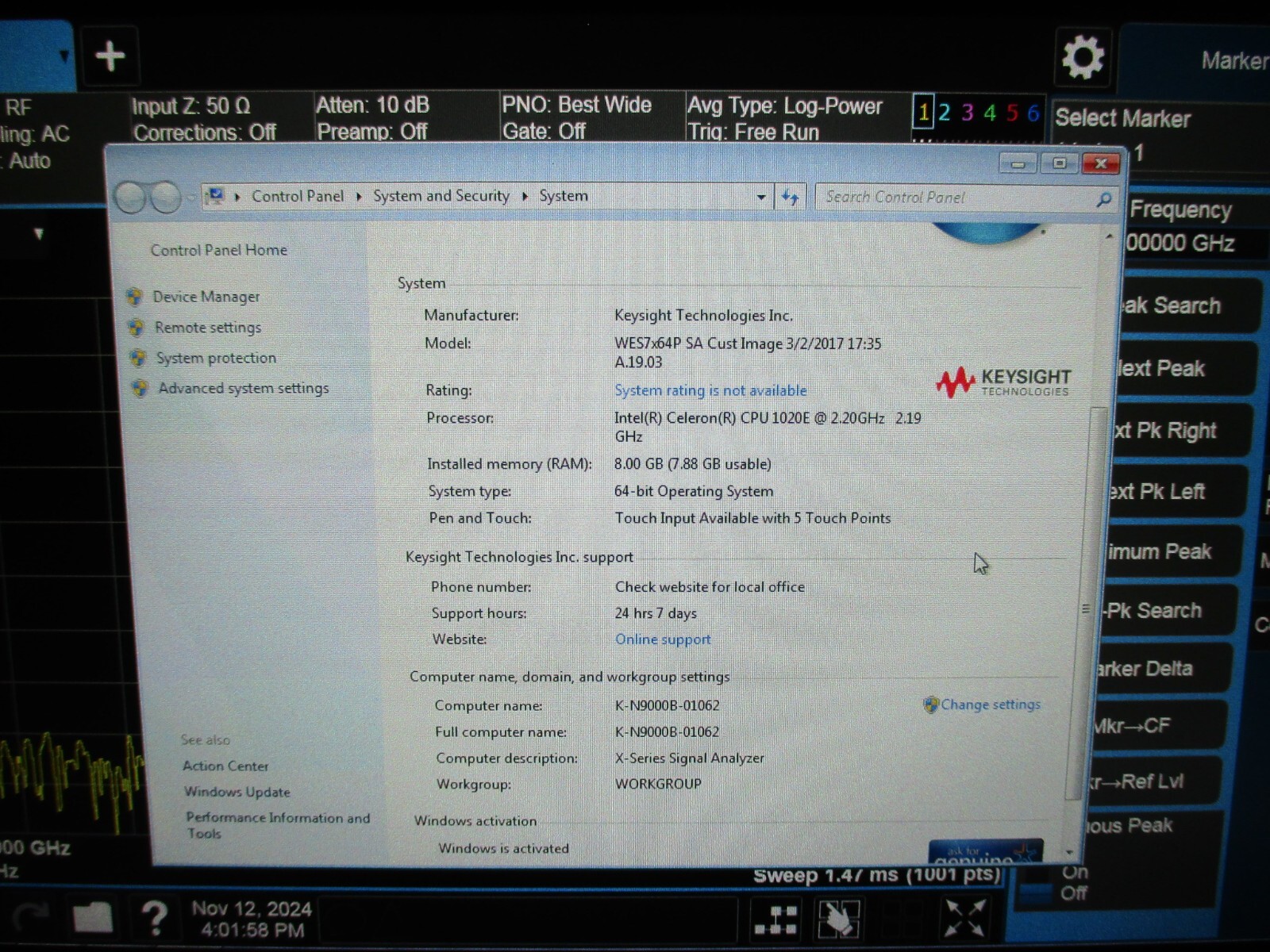This screenshot has height=952, width=1270.
Task: Click the Keysight Technologies logo
Action: [x=1003, y=382]
